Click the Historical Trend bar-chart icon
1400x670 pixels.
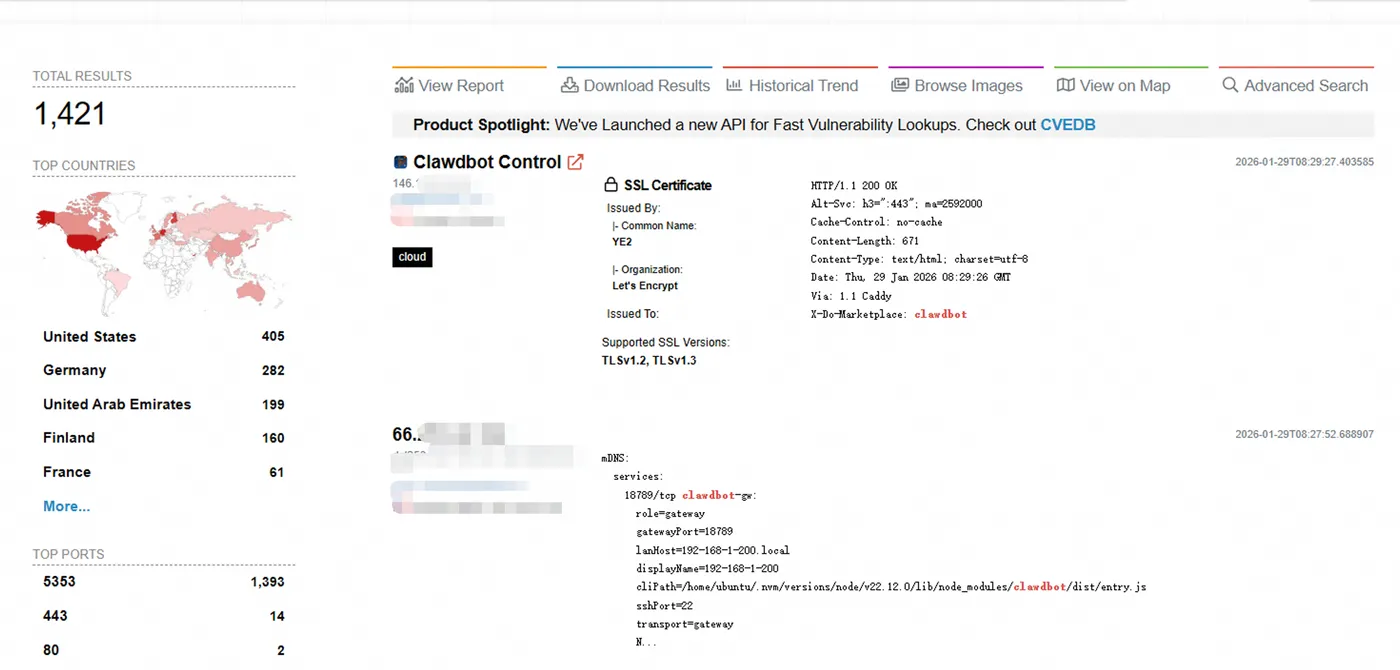coord(734,85)
